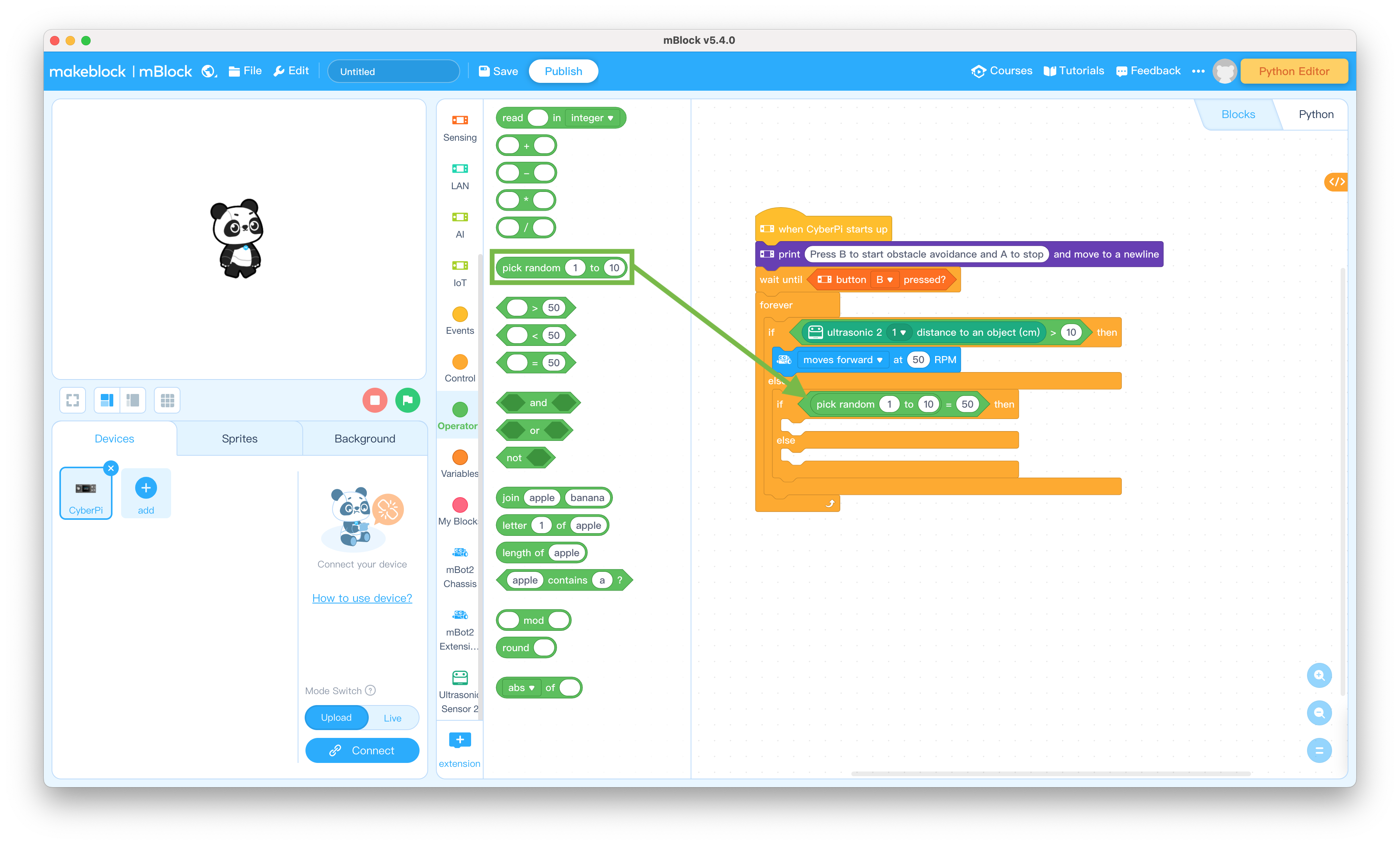Select the CyberPi device thumbnail
The width and height of the screenshot is (1400, 845).
[x=86, y=493]
